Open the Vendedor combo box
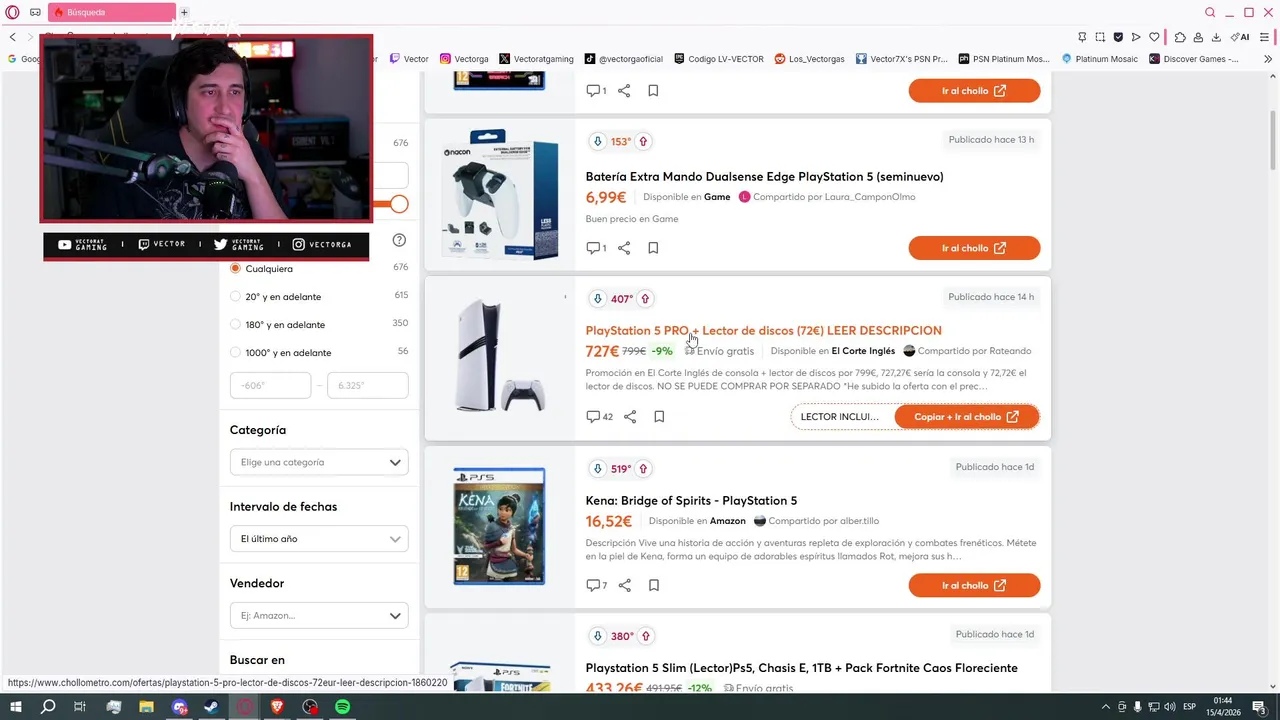Viewport: 1280px width, 720px height. click(319, 615)
